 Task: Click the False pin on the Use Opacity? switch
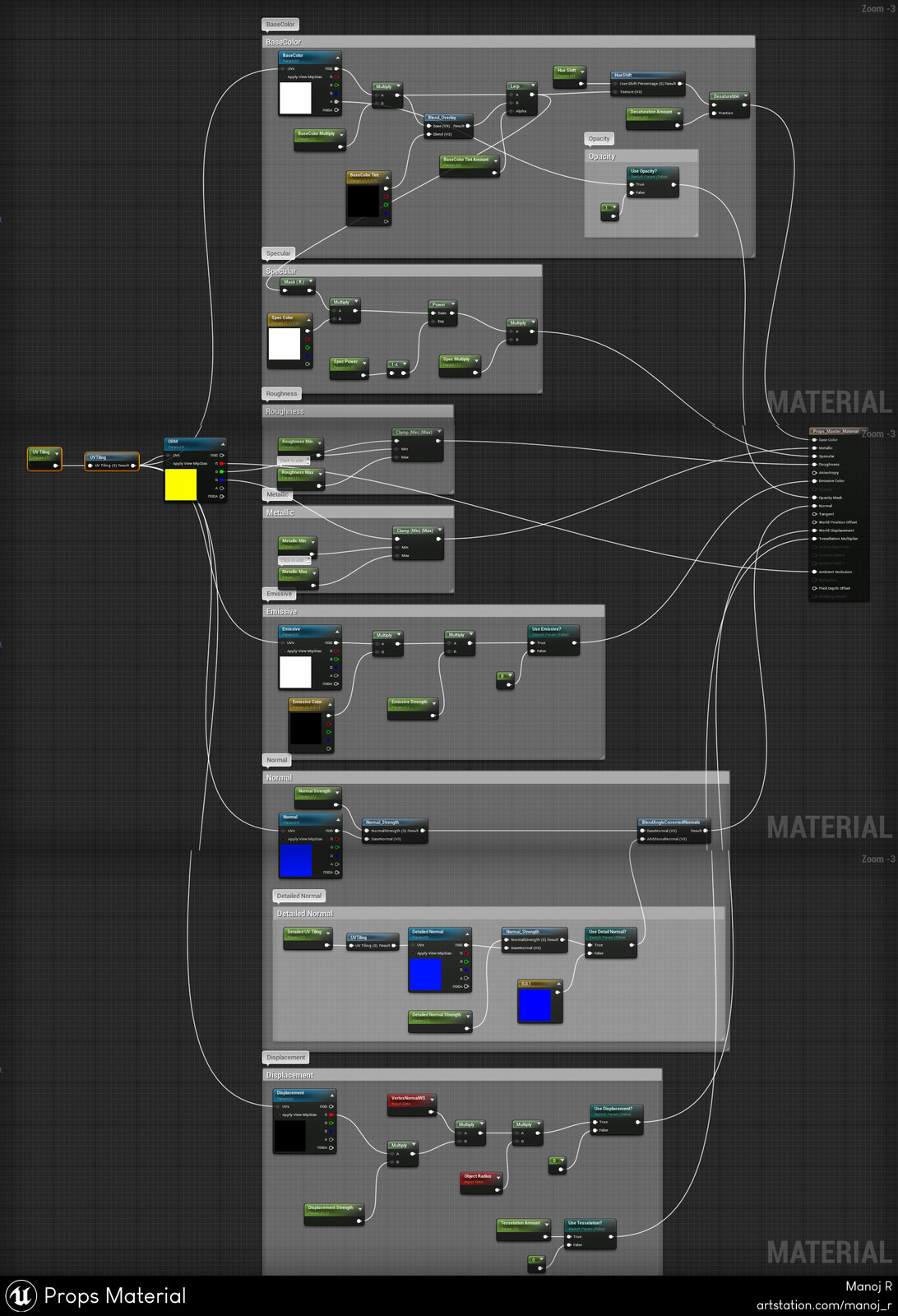[x=632, y=192]
